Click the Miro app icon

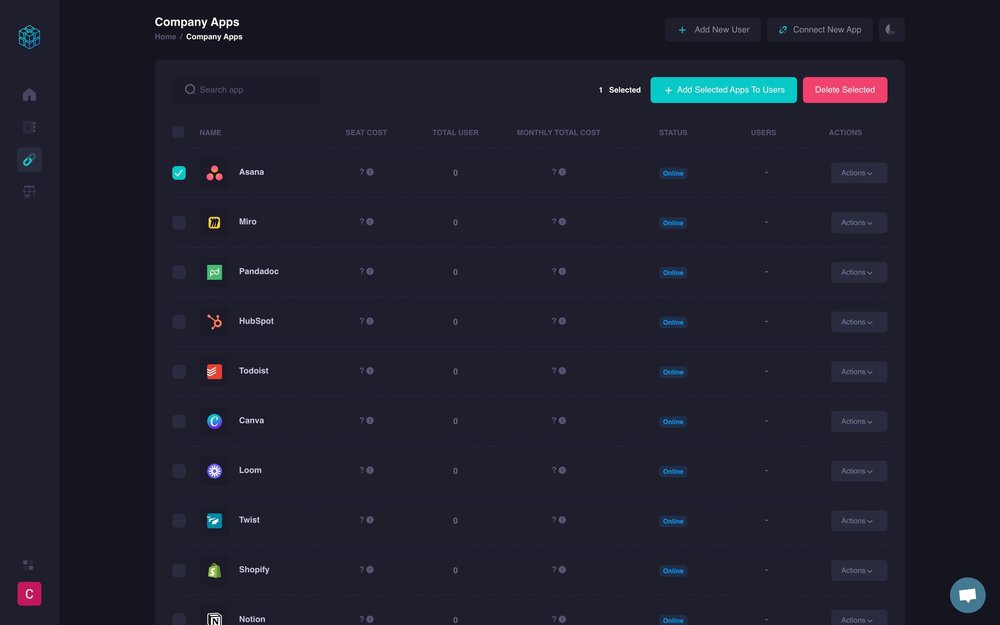click(213, 222)
